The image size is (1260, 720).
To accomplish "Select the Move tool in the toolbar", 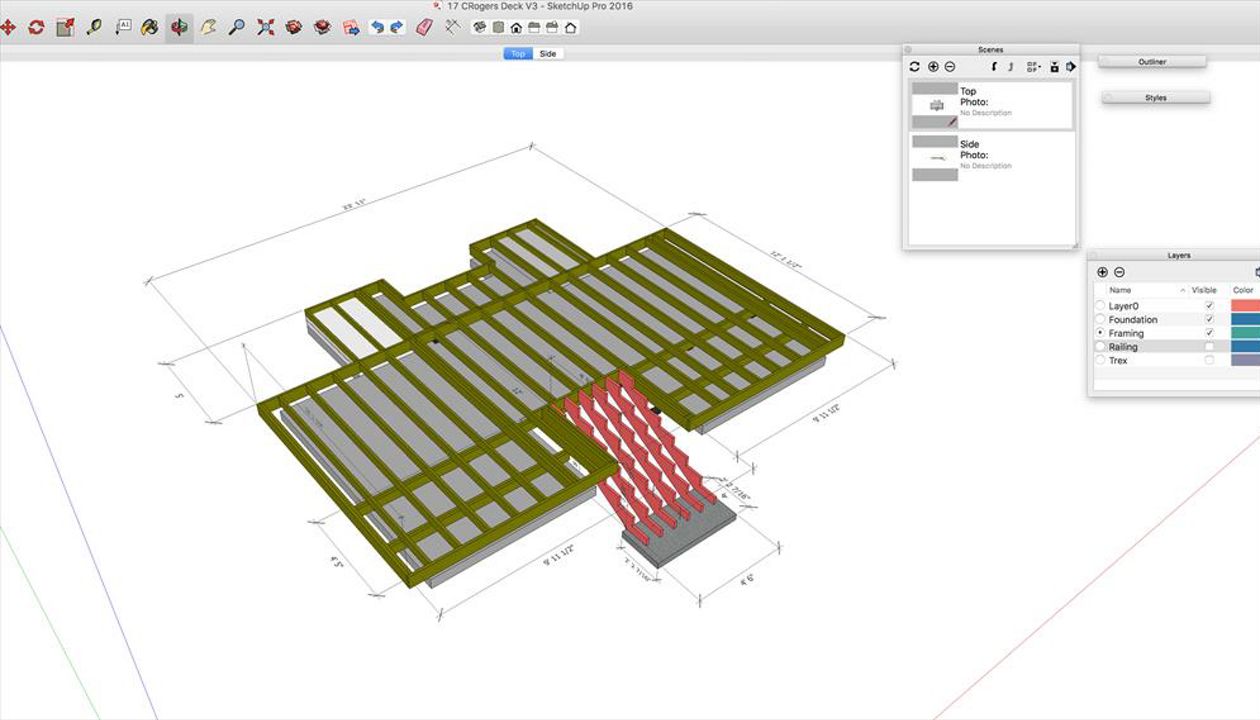I will [x=8, y=28].
